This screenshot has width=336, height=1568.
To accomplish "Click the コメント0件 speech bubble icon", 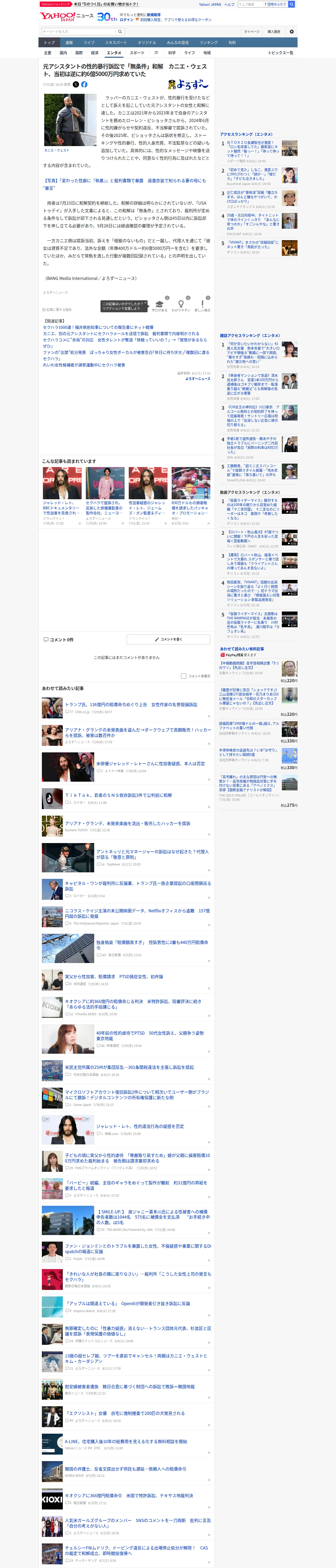I will point(46,640).
